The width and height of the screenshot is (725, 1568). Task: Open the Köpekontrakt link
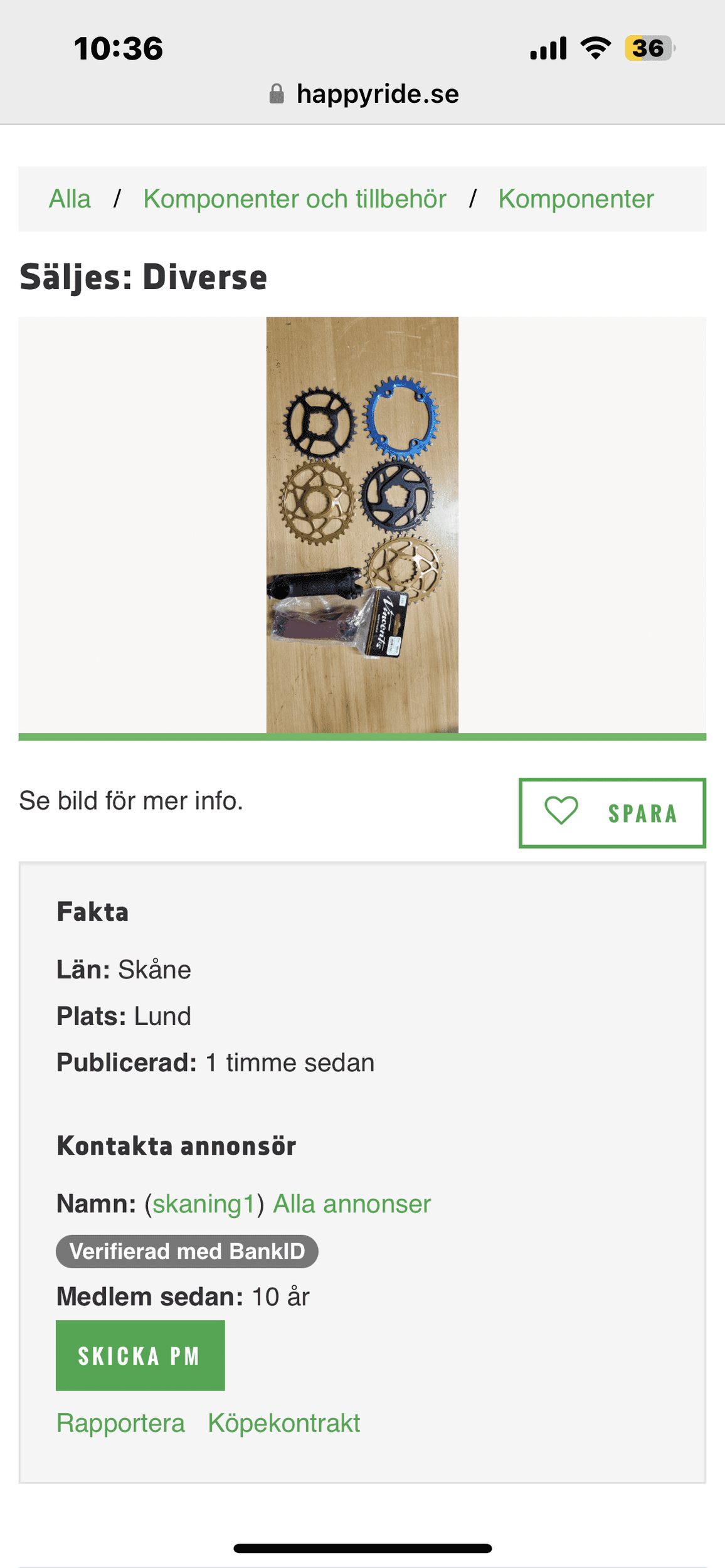(x=284, y=1423)
